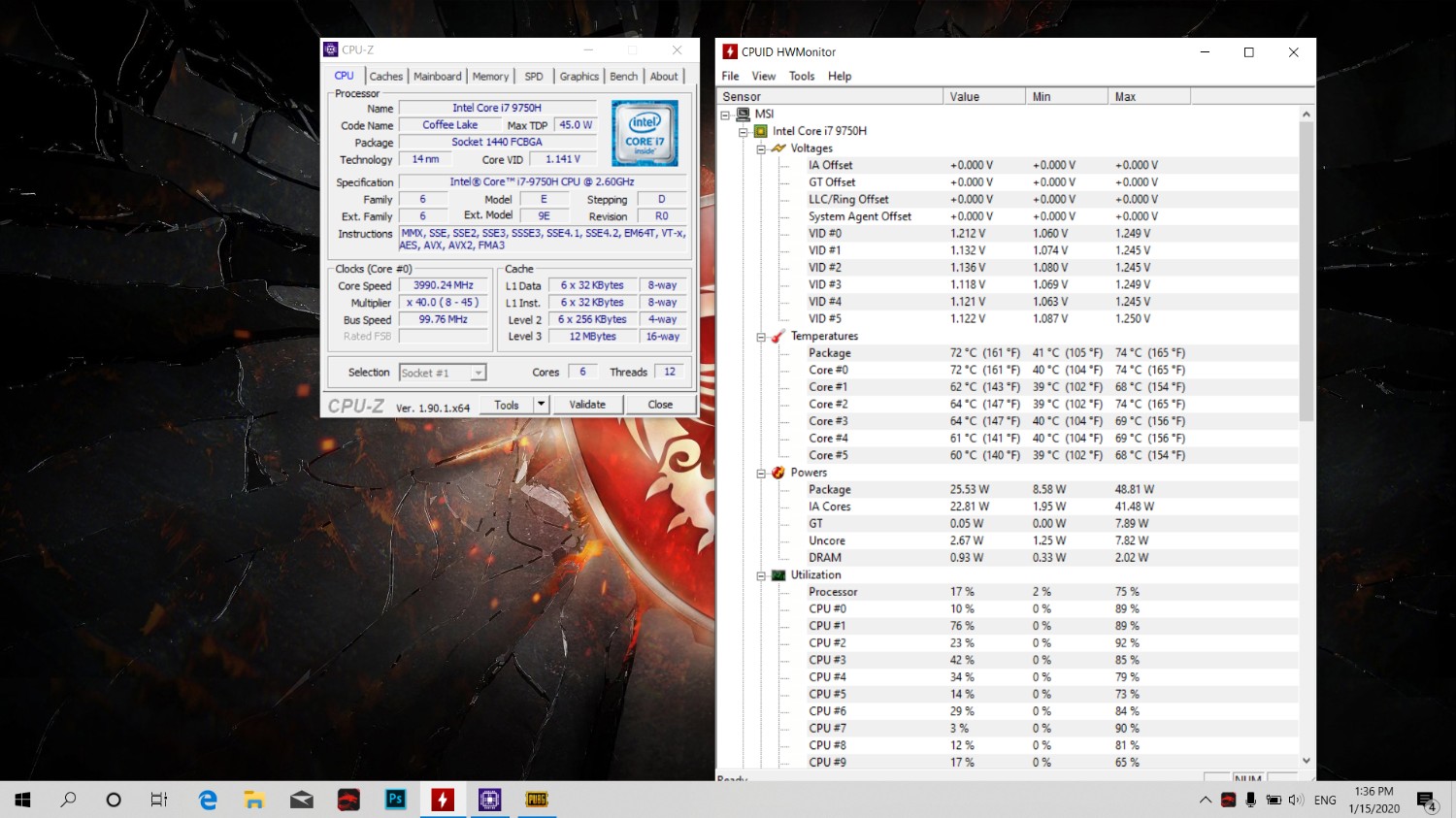The height and width of the screenshot is (818, 1456).
Task: Click the CPU-Z title bar icon
Action: tap(331, 49)
